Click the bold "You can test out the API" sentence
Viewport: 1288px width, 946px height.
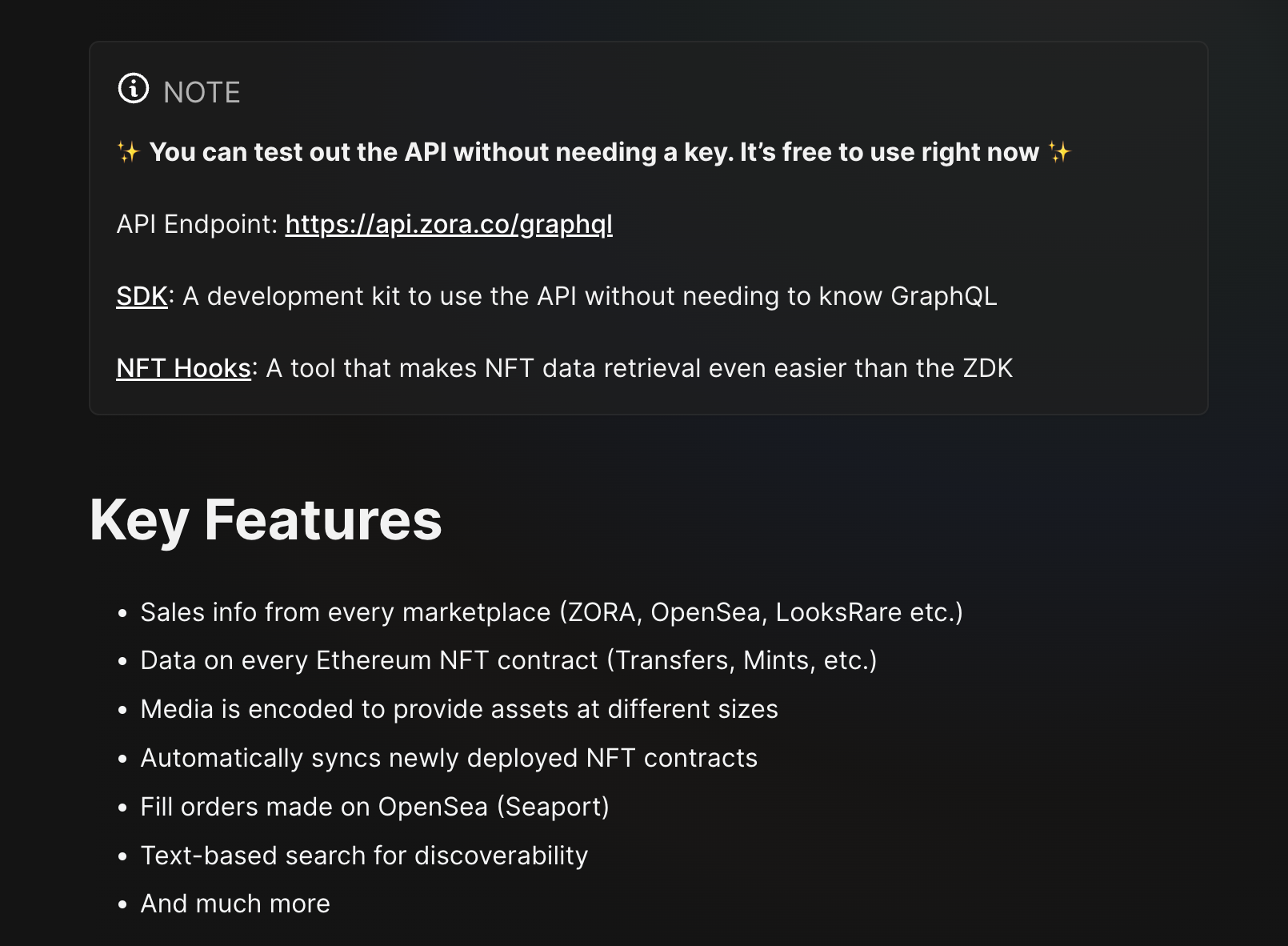coord(594,152)
